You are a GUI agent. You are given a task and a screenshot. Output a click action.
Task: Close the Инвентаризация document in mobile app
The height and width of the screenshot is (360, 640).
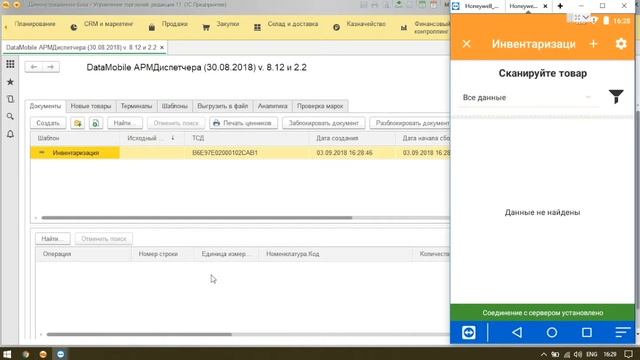point(467,44)
